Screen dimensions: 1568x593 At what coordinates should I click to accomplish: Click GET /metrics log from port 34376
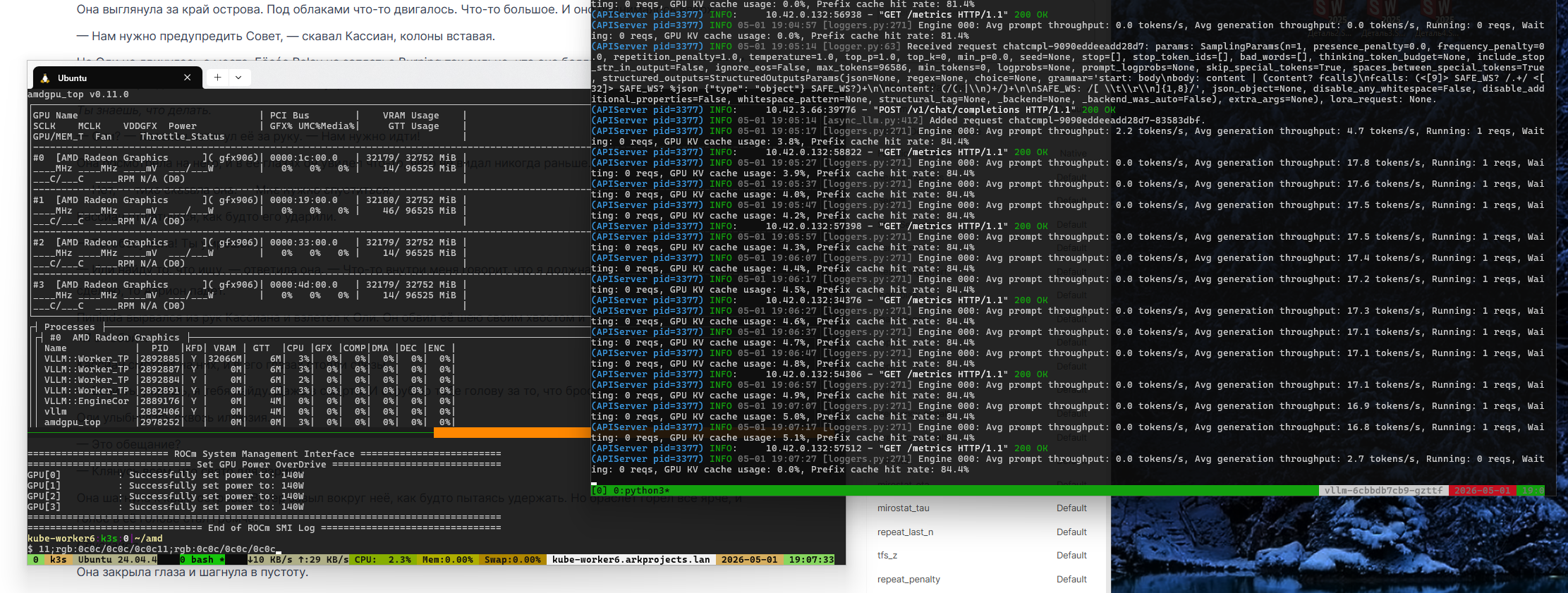tap(820, 300)
